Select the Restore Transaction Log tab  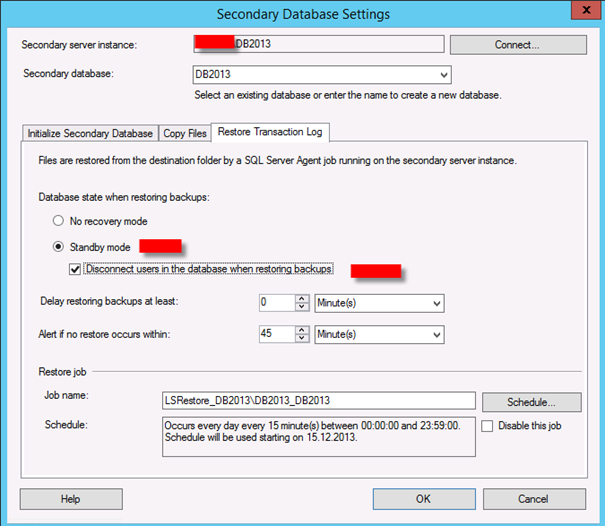click(x=270, y=132)
